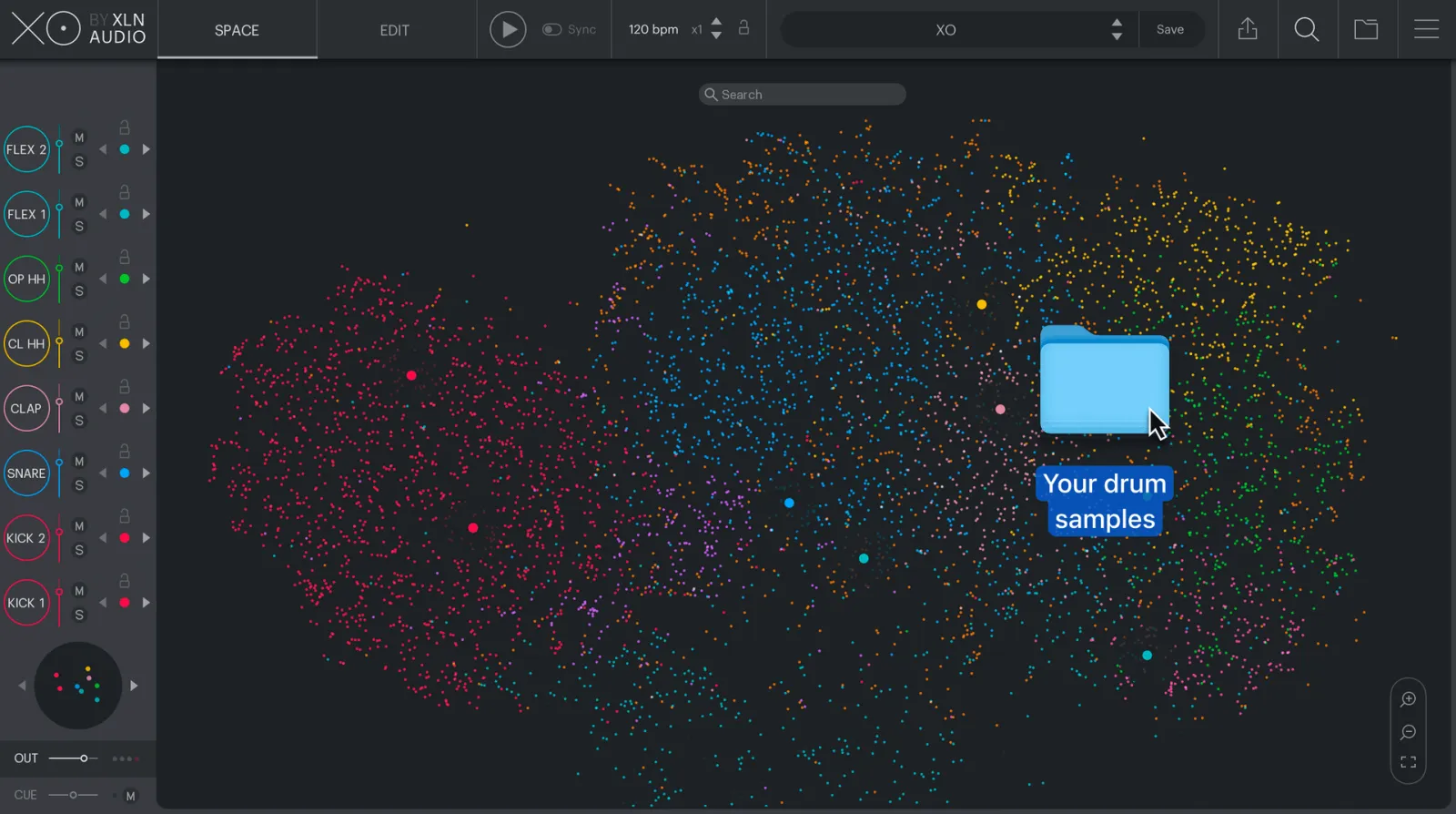1456x814 pixels.
Task: Toggle the CUE M button
Action: [x=130, y=796]
